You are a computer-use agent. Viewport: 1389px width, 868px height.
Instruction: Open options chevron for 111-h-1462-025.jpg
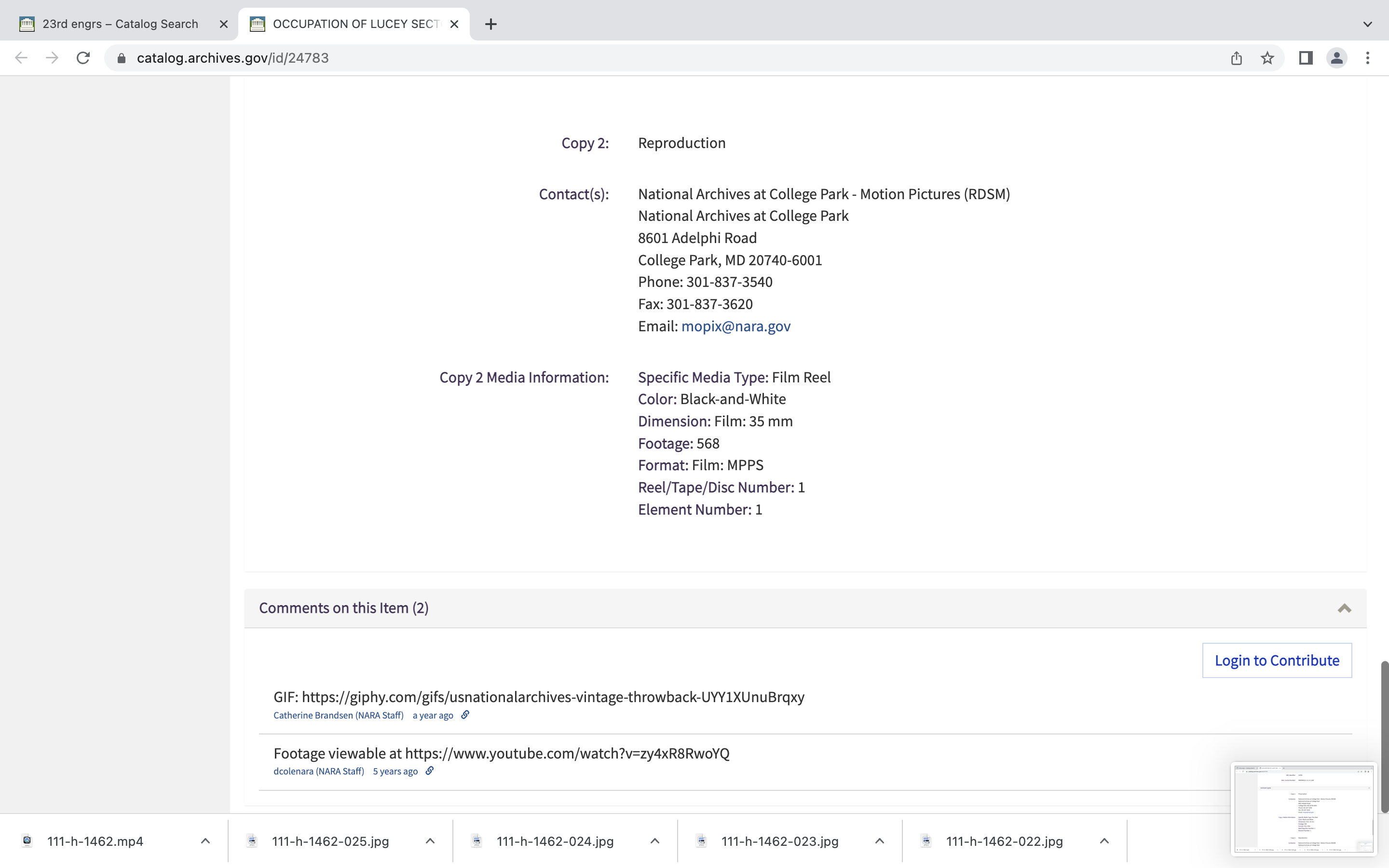pos(430,841)
